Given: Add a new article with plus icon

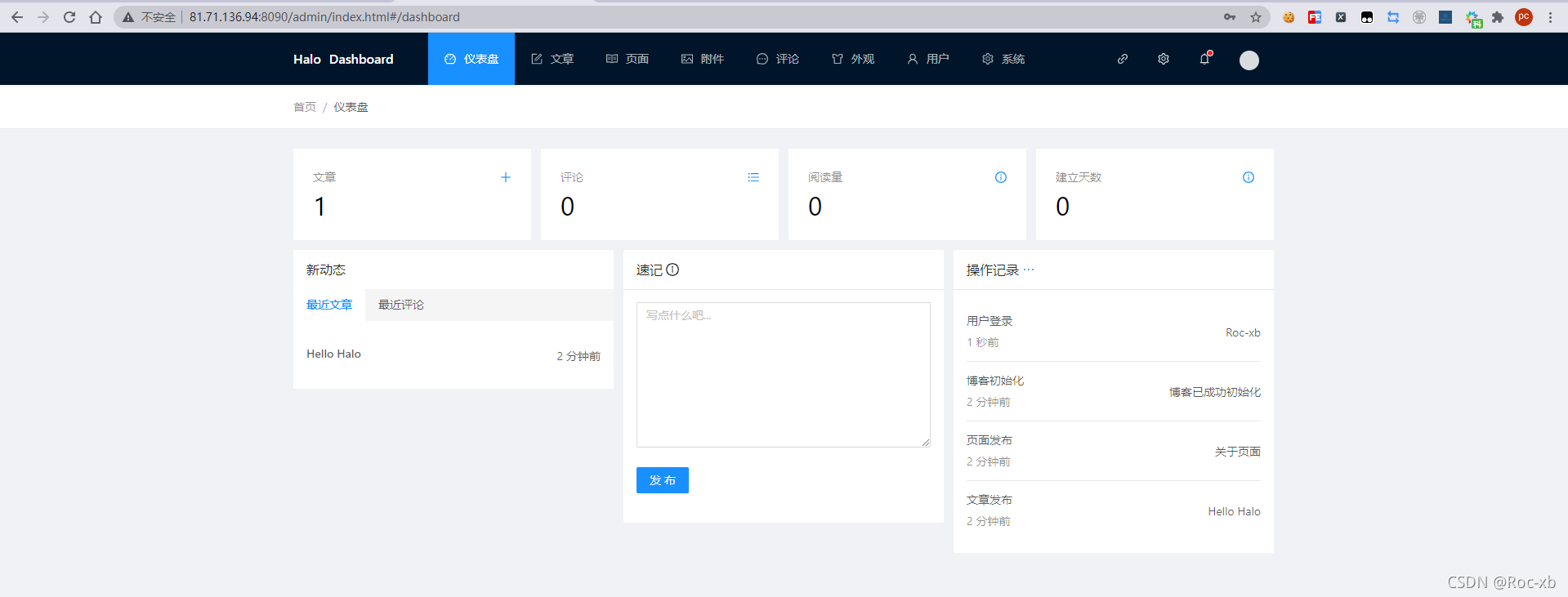Looking at the screenshot, I should (506, 177).
